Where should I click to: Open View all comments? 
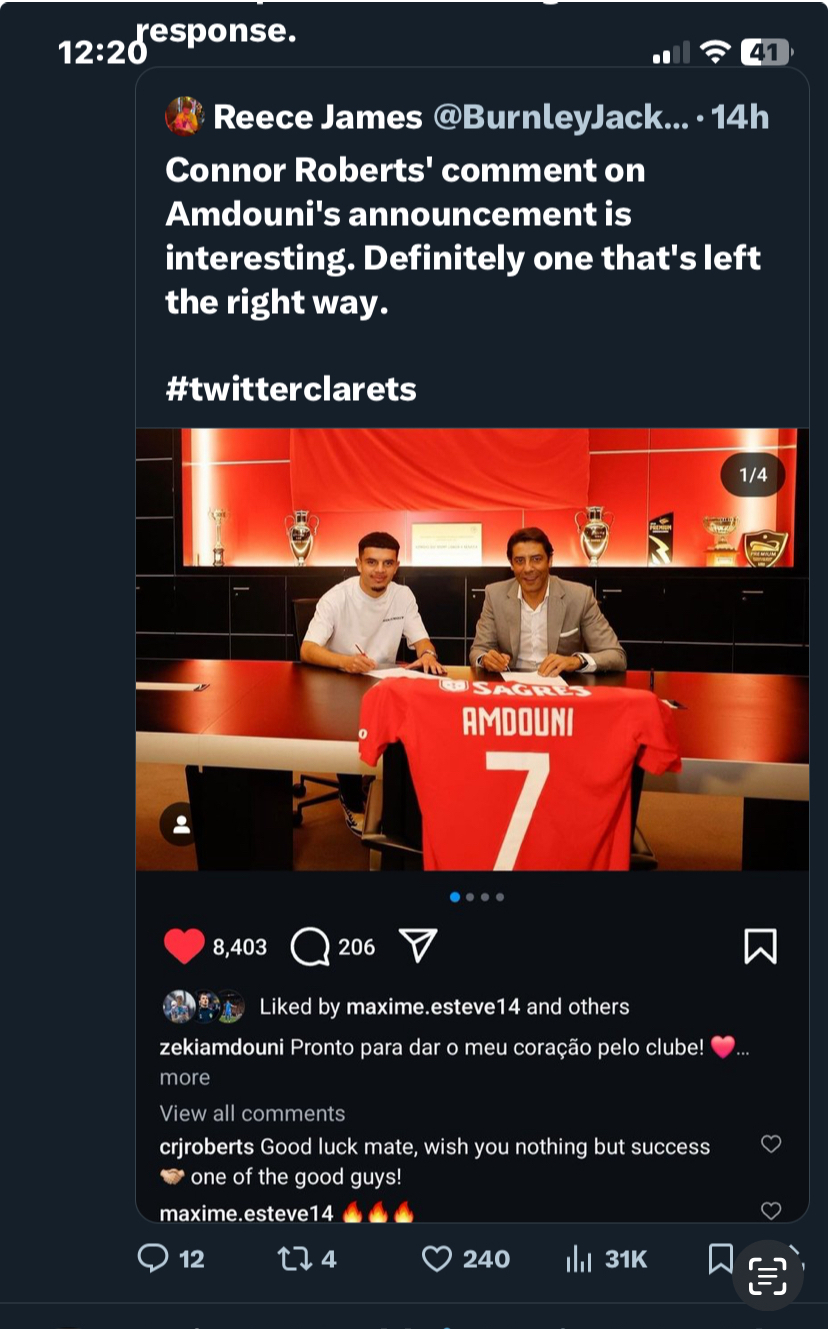coord(252,1113)
